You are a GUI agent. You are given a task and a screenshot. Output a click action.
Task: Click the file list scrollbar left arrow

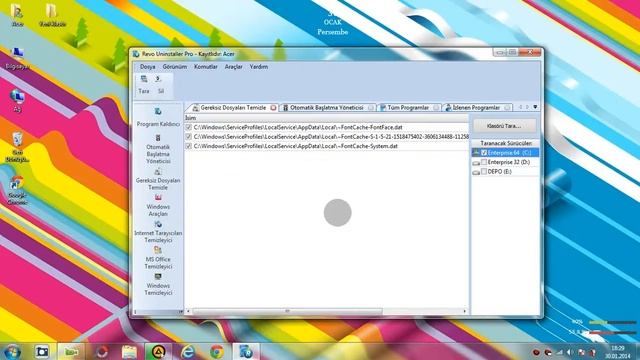[188, 311]
